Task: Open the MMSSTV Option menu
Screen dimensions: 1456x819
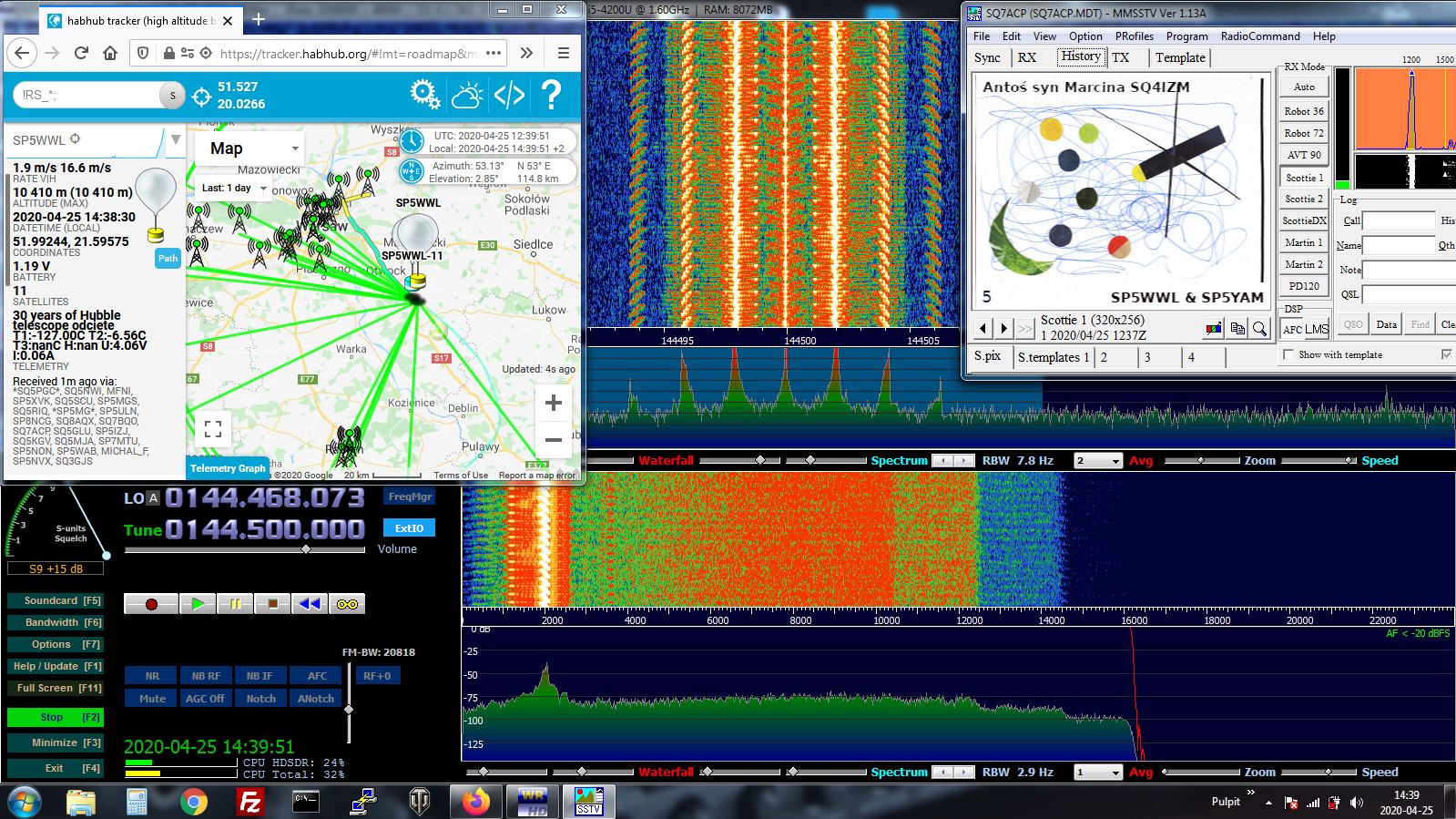Action: 1085,36
